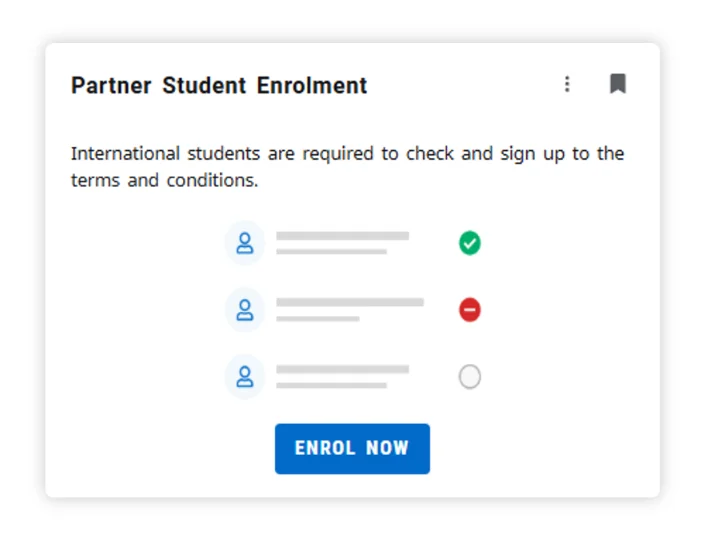Click the Partner Student Enrolment title

(x=219, y=86)
